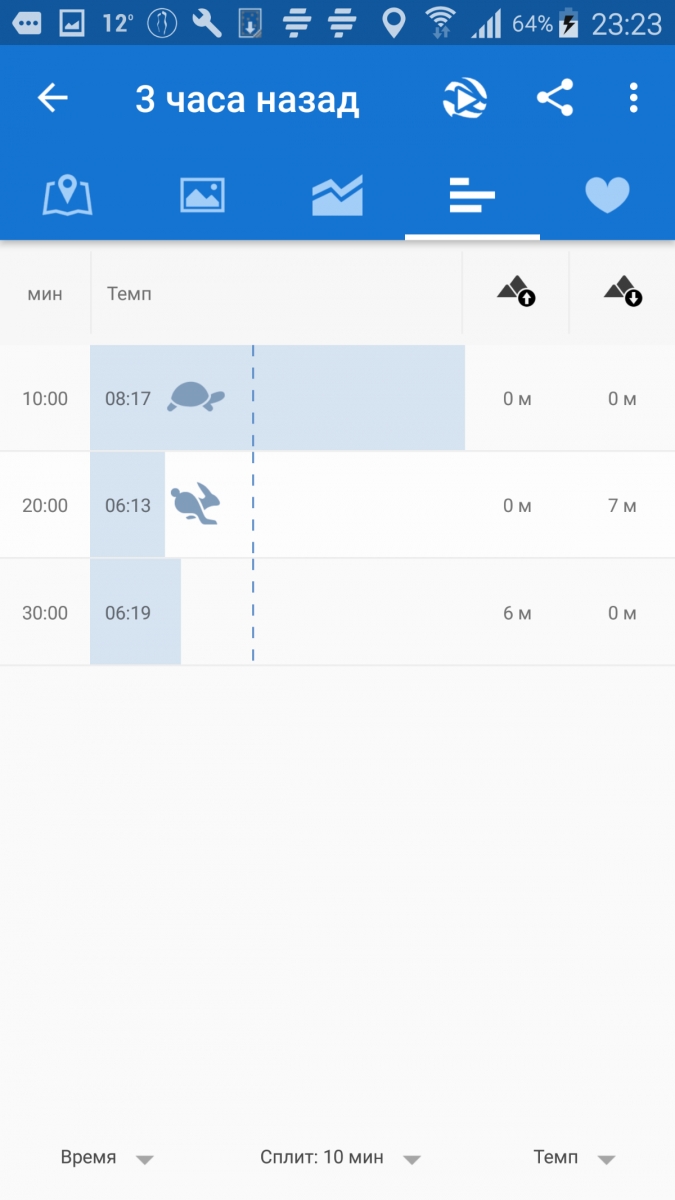Screen dimensions: 675x1200
Task: Open the route replay playback icon
Action: tap(465, 99)
